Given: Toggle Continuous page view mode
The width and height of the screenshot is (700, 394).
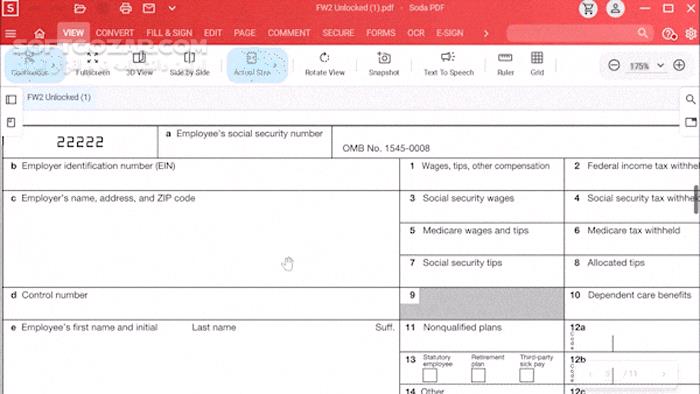Looking at the screenshot, I should click(29, 65).
